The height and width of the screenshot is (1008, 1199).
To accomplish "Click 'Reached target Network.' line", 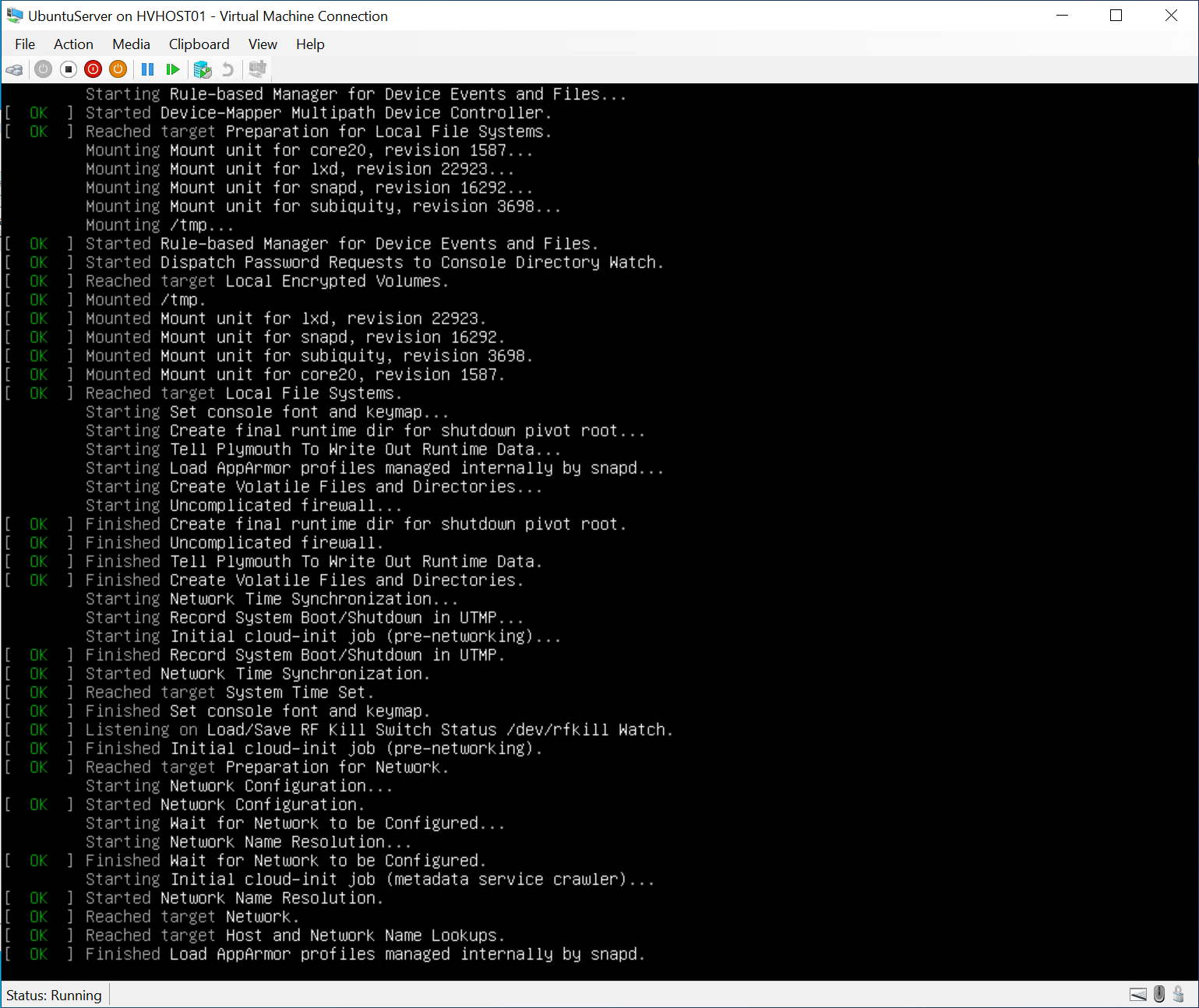I will [192, 917].
